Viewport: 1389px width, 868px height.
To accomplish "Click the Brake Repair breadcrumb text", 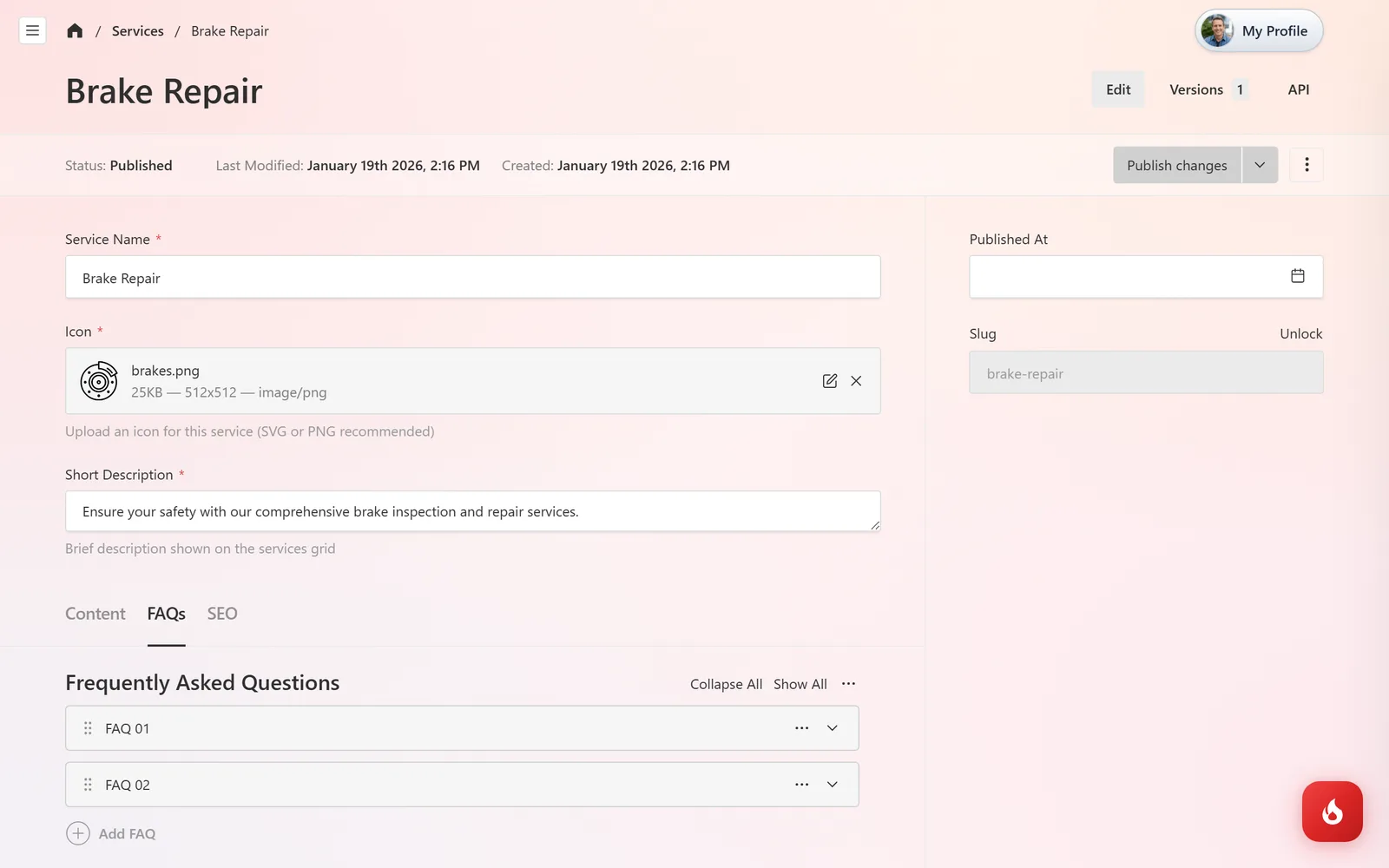I will tap(230, 30).
